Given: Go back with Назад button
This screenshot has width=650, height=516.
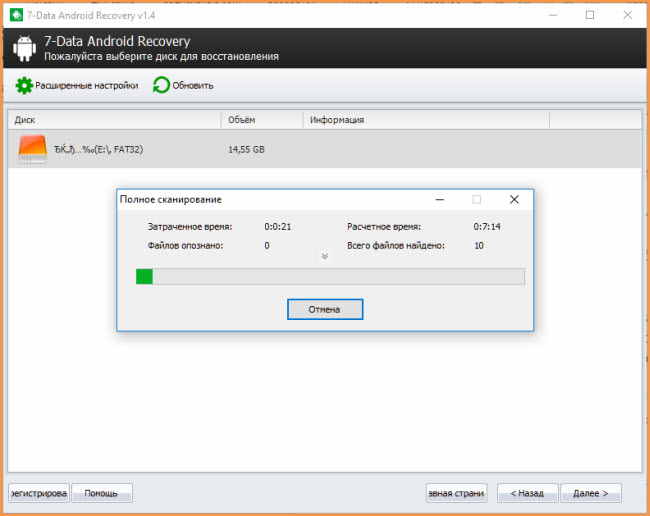Looking at the screenshot, I should pos(527,493).
